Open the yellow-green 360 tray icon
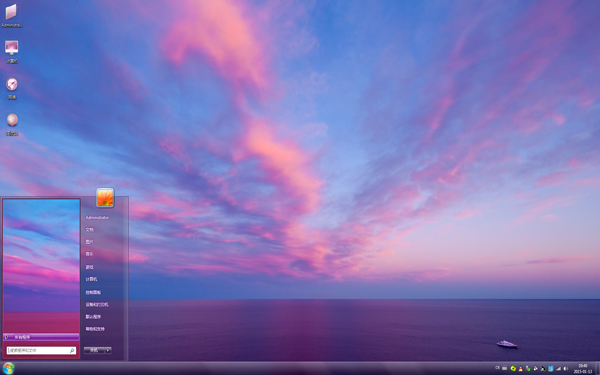This screenshot has height=375, width=600. click(513, 368)
